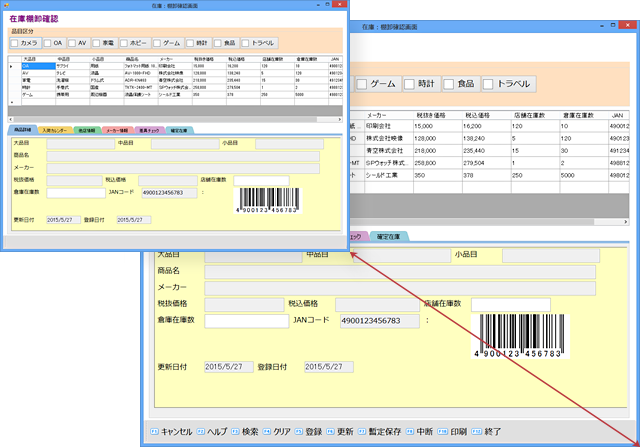Enable 時計 checkbox in the small front window

point(190,43)
